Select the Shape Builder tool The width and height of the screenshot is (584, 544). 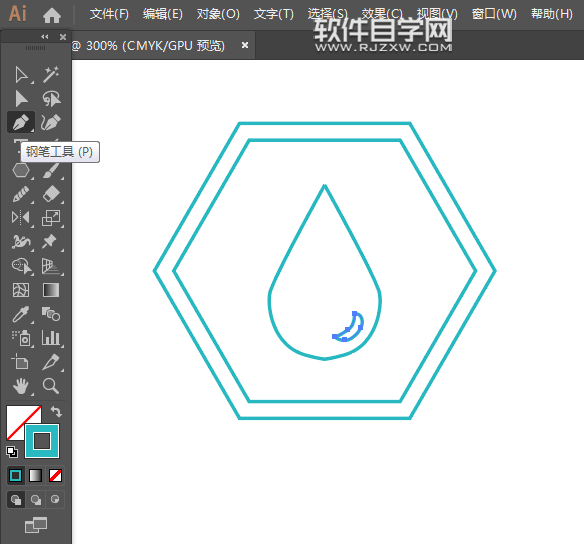pos(22,266)
